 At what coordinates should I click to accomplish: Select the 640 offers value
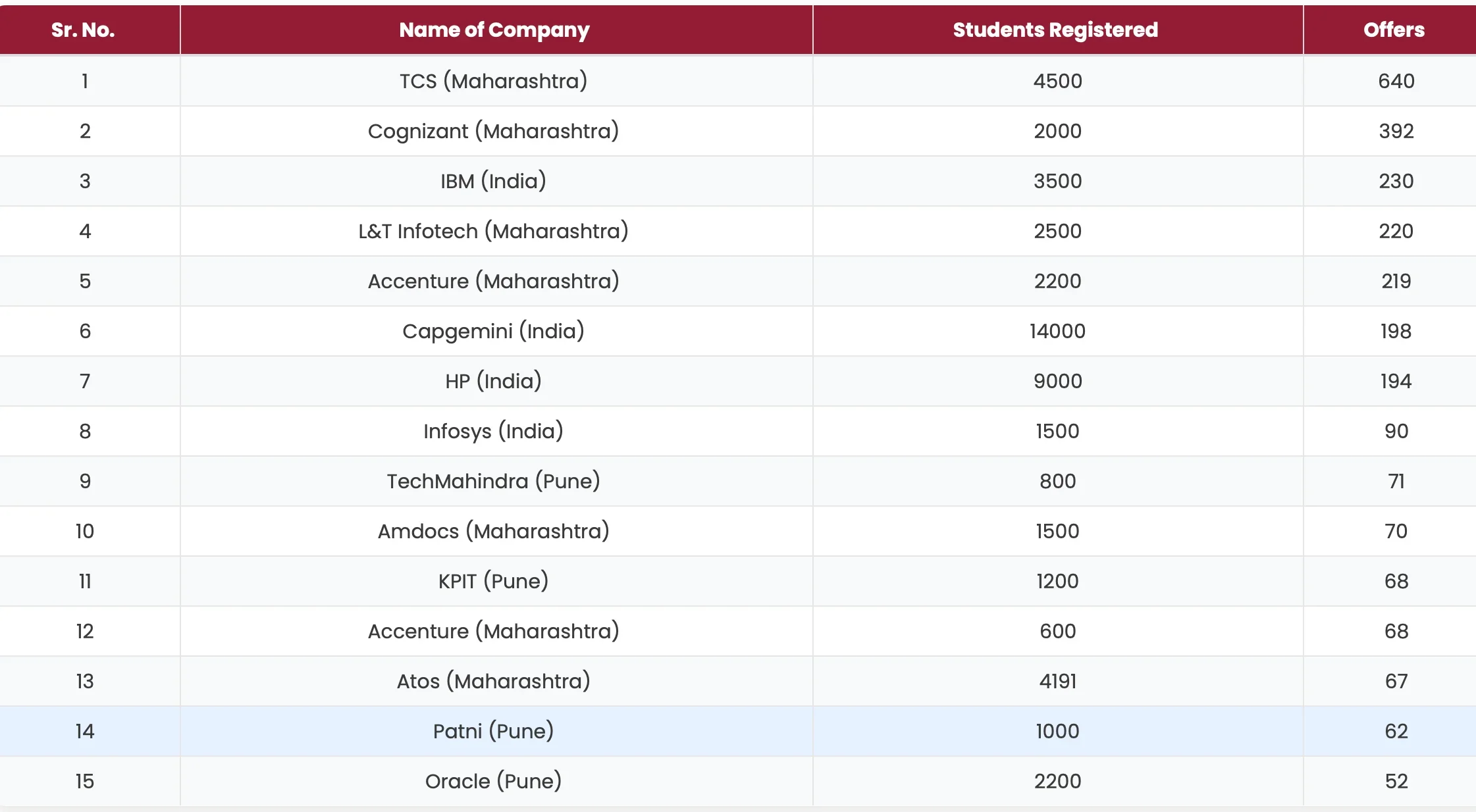tap(1396, 81)
